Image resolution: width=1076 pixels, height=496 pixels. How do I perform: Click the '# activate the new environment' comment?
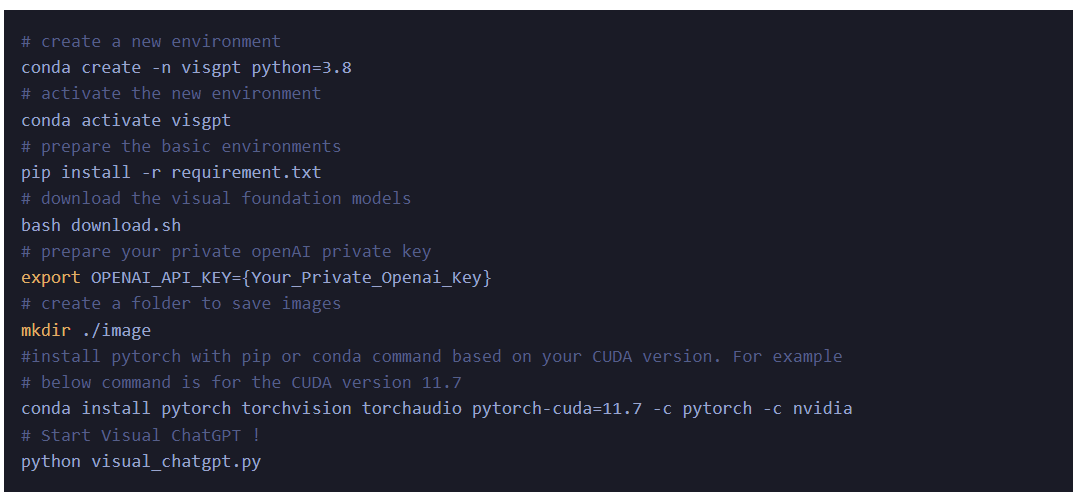click(171, 94)
